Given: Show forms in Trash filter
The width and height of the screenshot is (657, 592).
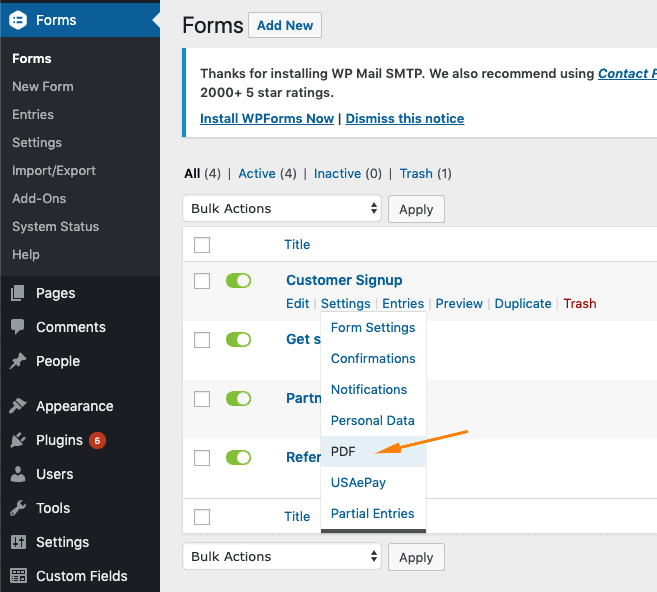Looking at the screenshot, I should pos(416,173).
